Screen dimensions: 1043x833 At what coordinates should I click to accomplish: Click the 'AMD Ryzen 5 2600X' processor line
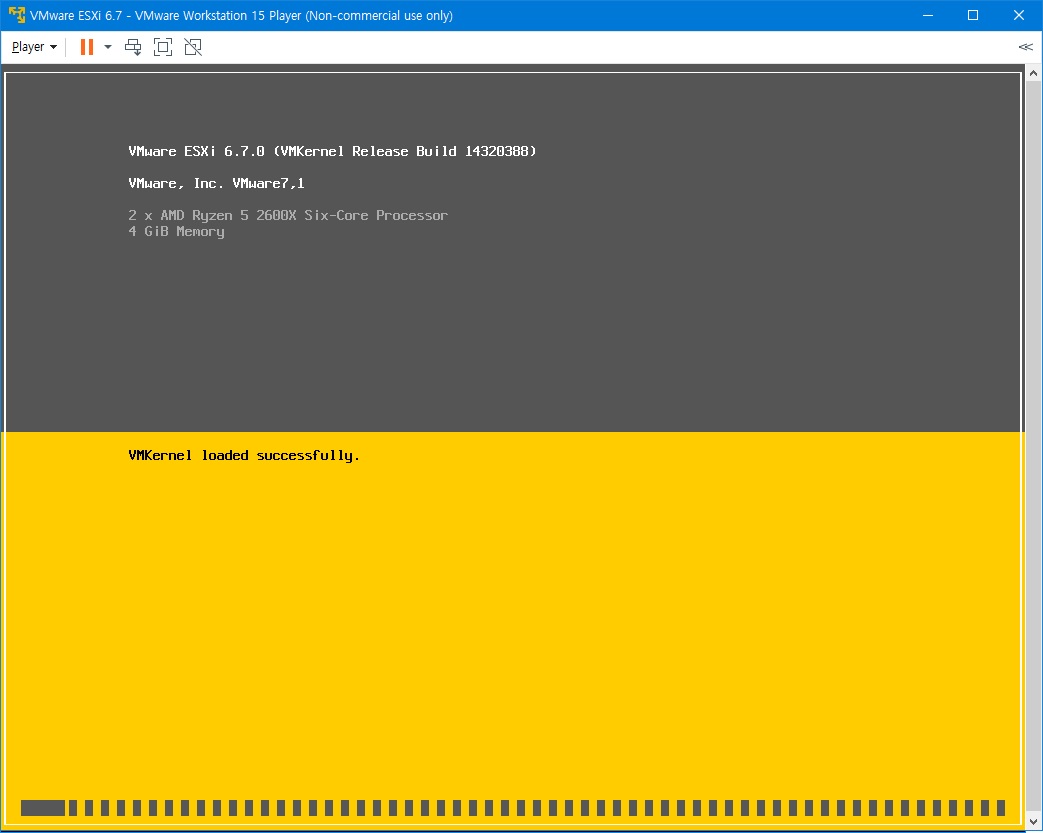(288, 215)
